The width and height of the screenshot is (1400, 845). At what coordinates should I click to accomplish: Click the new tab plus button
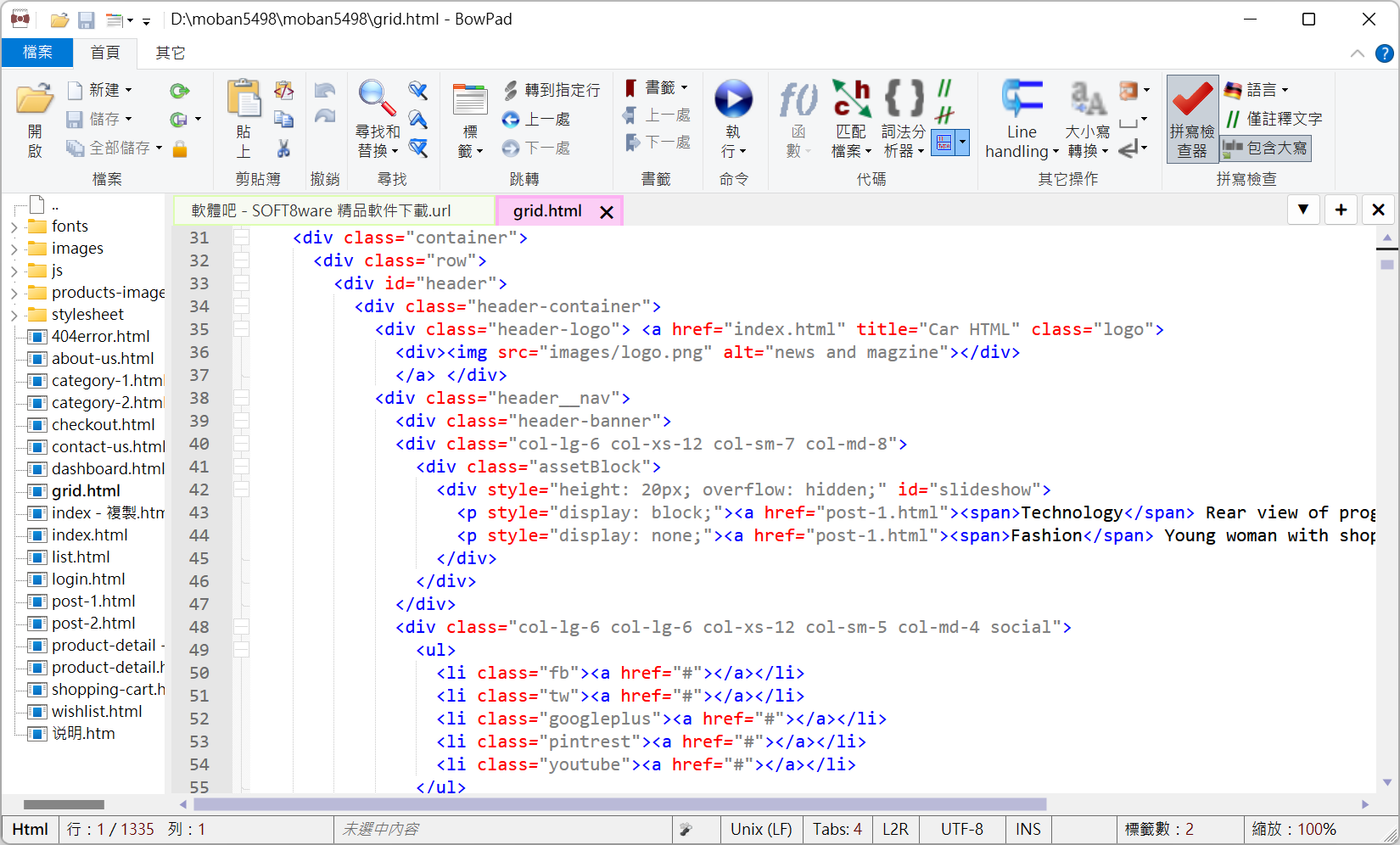(x=1341, y=210)
